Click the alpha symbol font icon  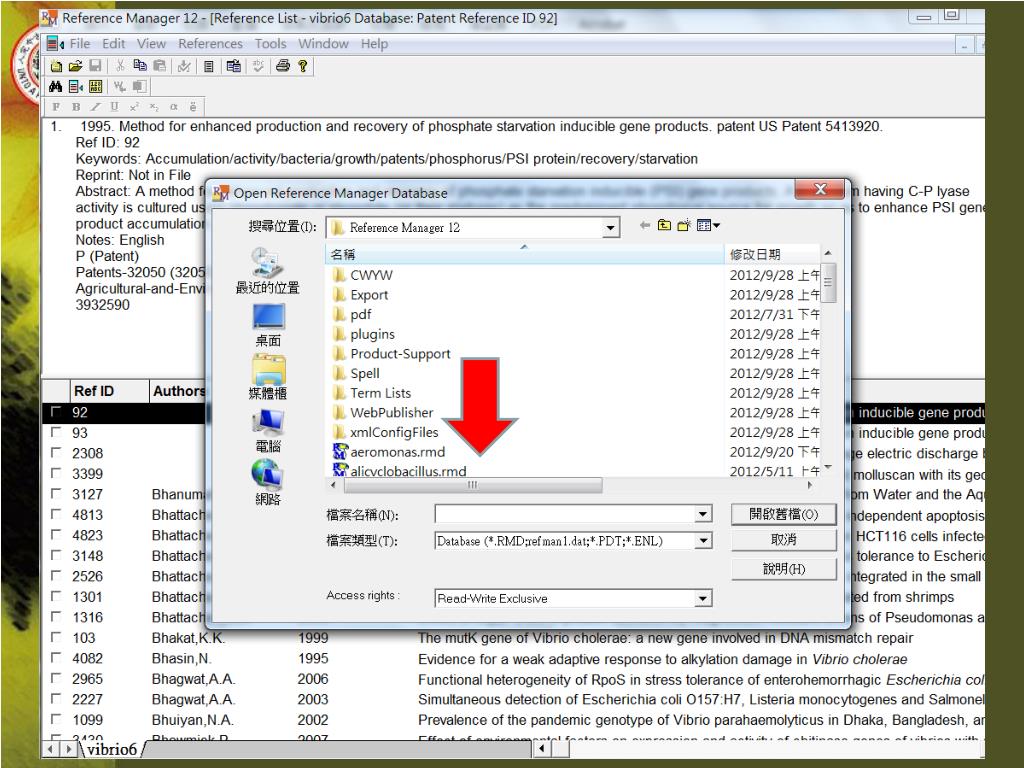[x=174, y=107]
